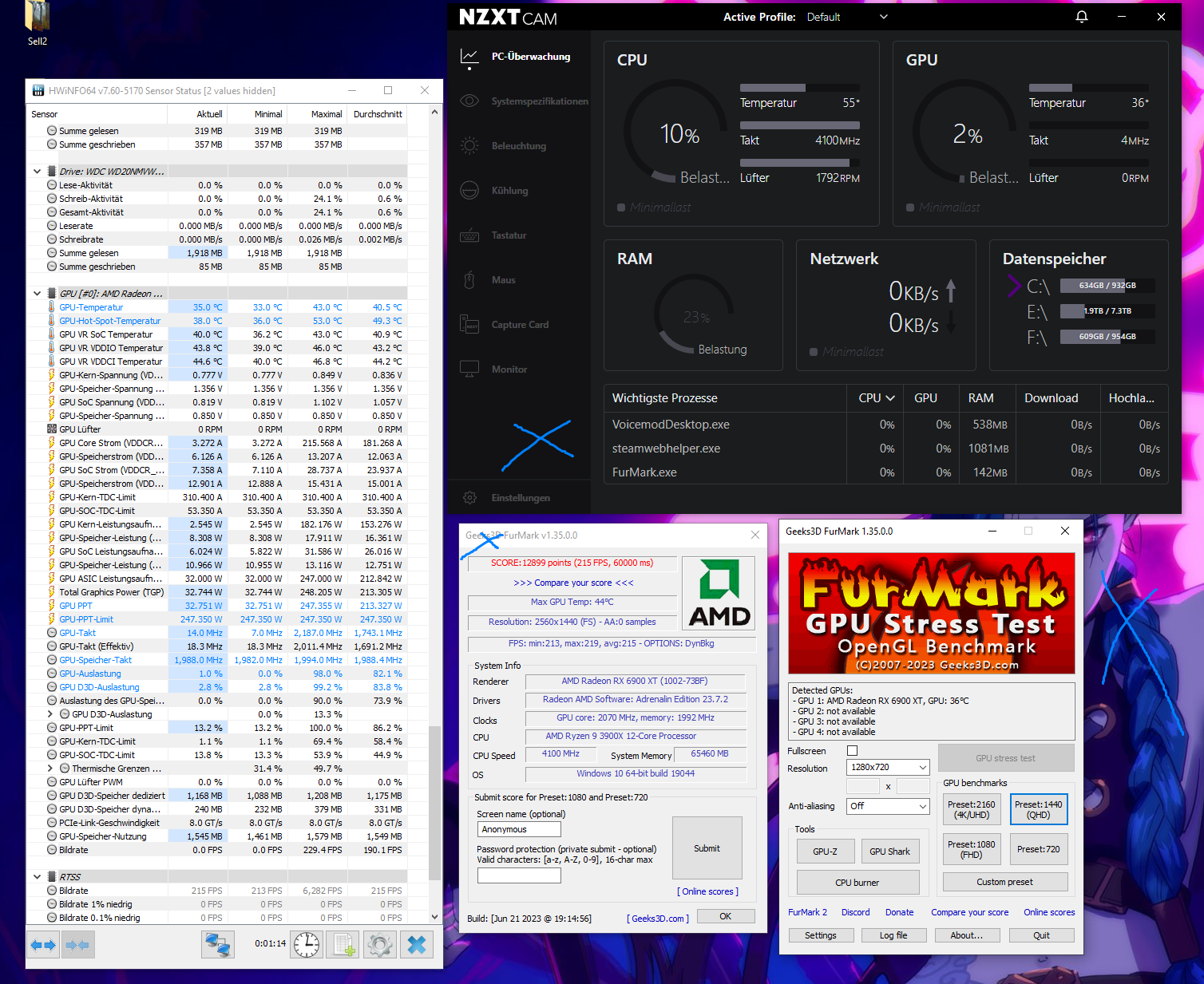The height and width of the screenshot is (984, 1204).
Task: Start CPU burner in FurMark
Action: click(x=857, y=883)
